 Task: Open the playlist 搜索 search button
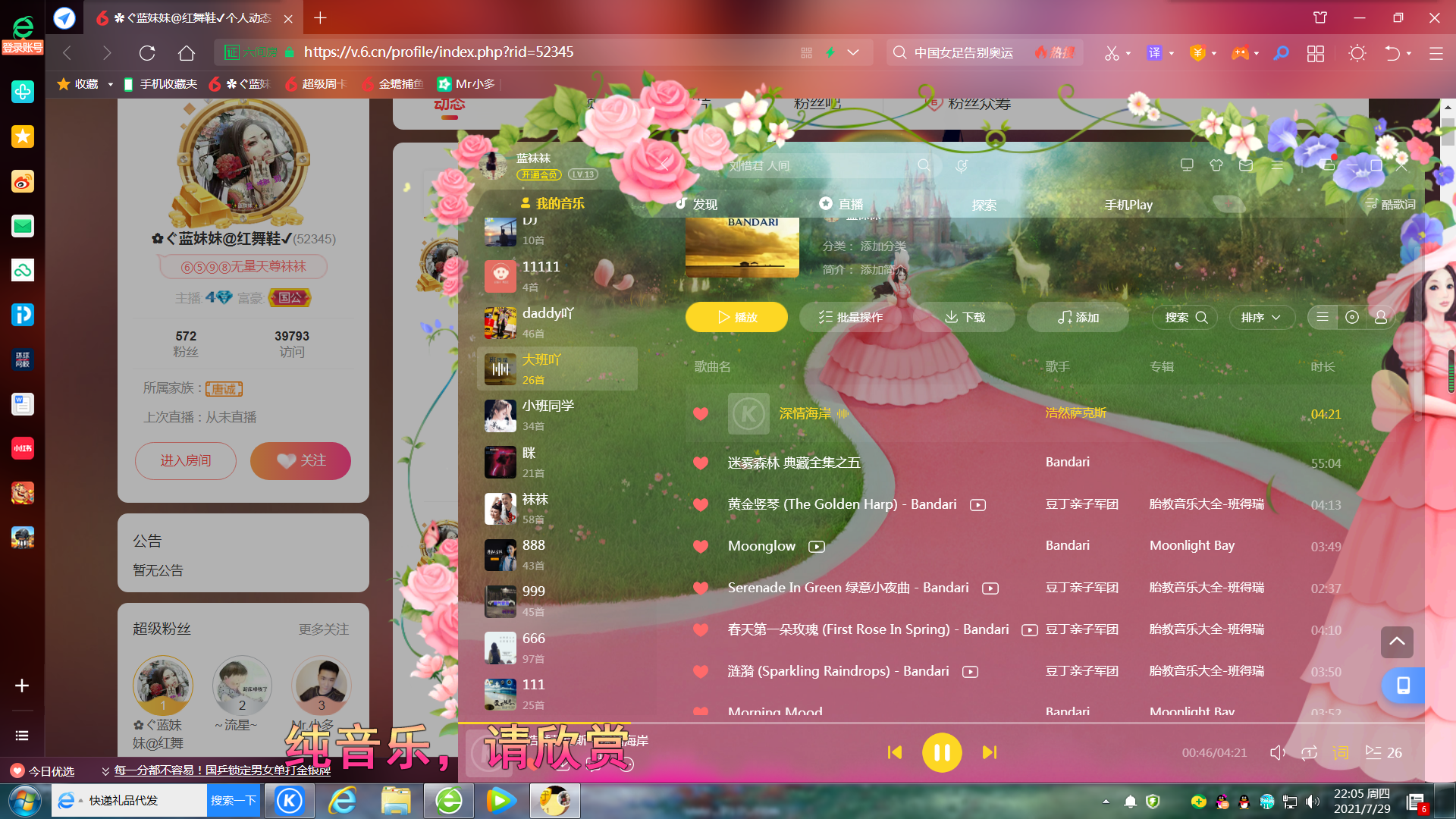coord(1185,317)
